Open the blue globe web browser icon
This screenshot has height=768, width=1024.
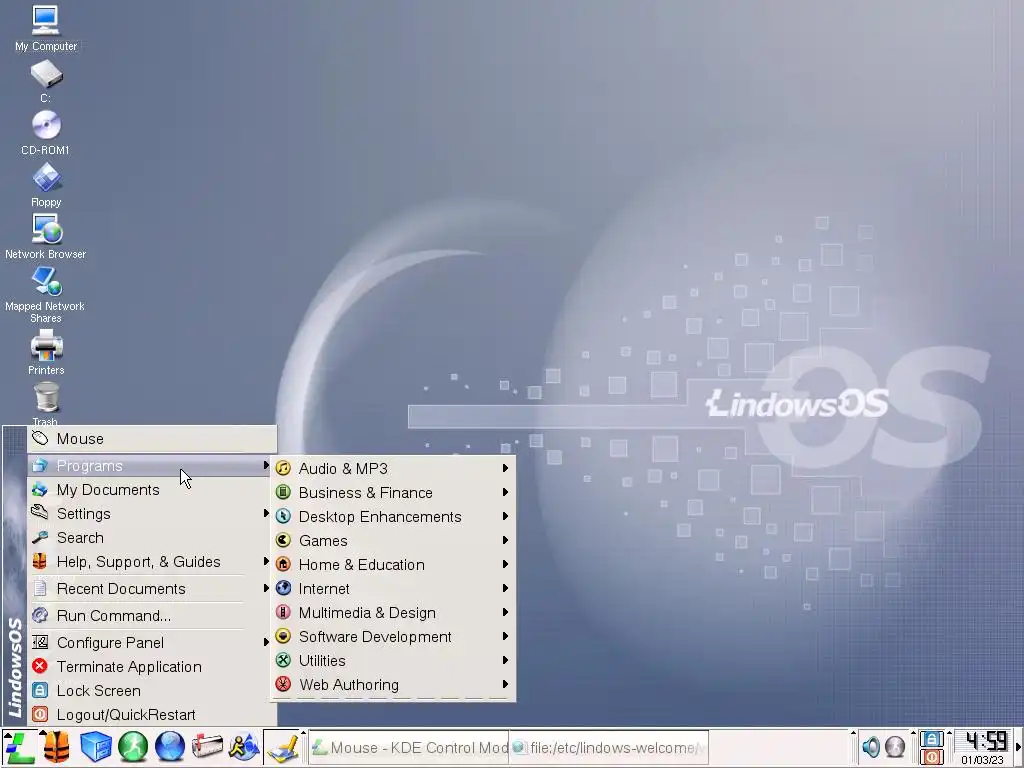169,747
